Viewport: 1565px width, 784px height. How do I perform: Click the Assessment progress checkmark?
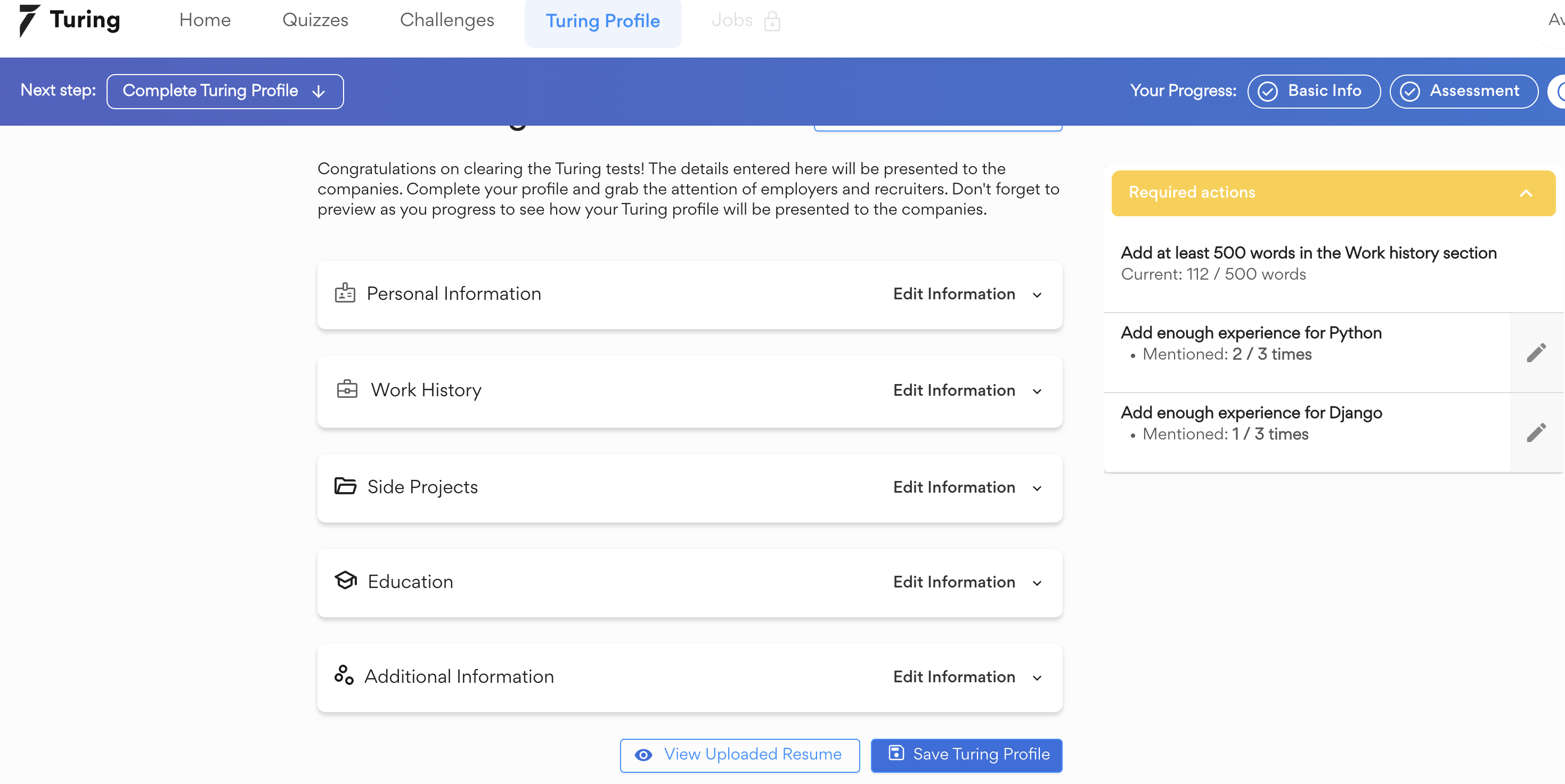1409,92
